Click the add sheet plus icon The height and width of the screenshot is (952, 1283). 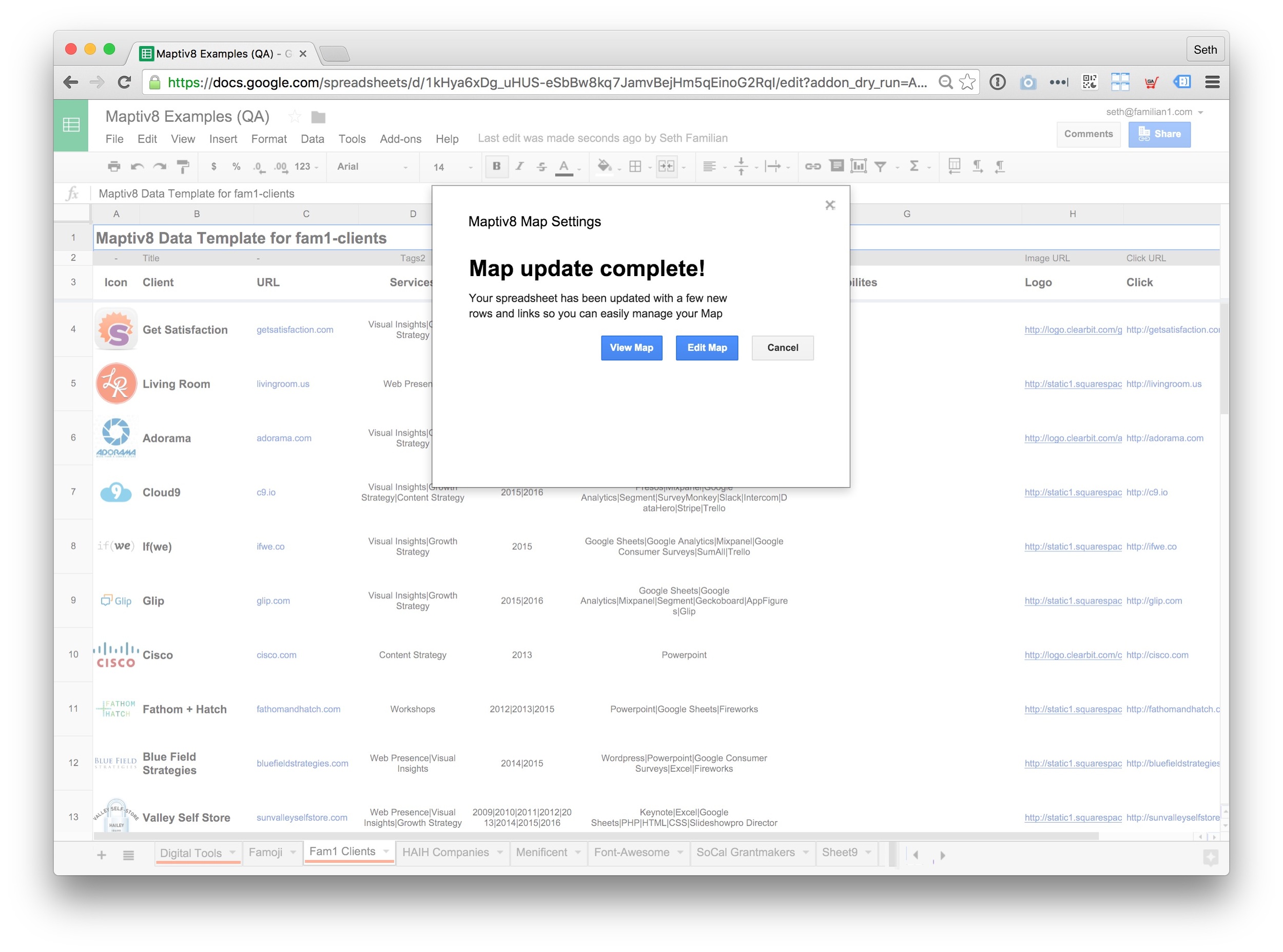(x=102, y=855)
